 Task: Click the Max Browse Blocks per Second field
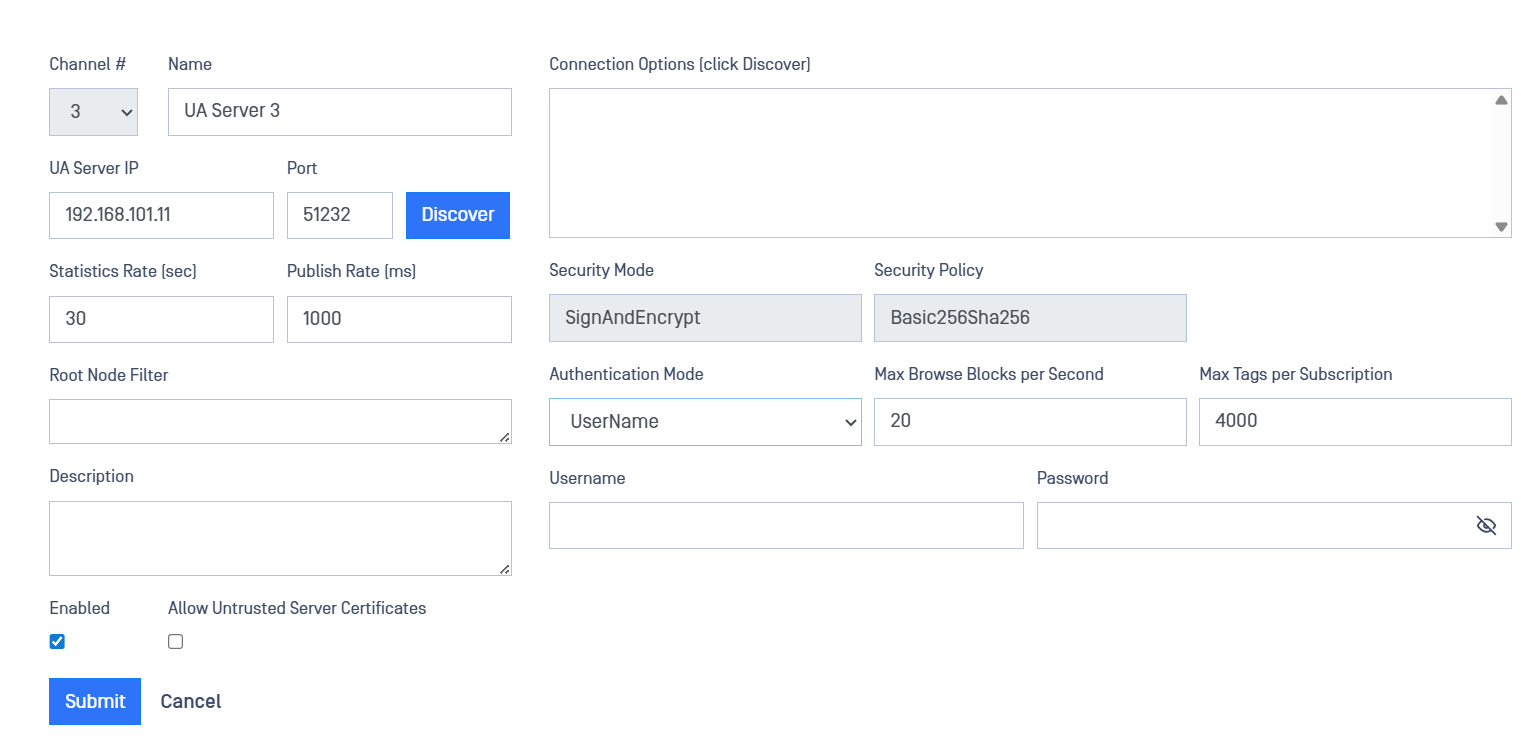(x=1030, y=422)
